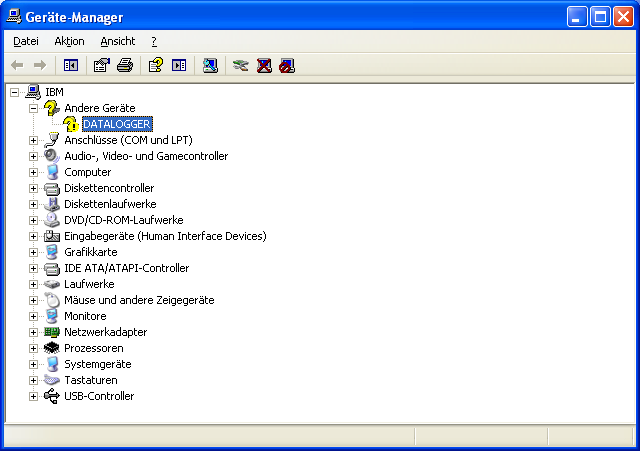
Task: Click the Geräte-Manager title bar icon
Action: 14,17
